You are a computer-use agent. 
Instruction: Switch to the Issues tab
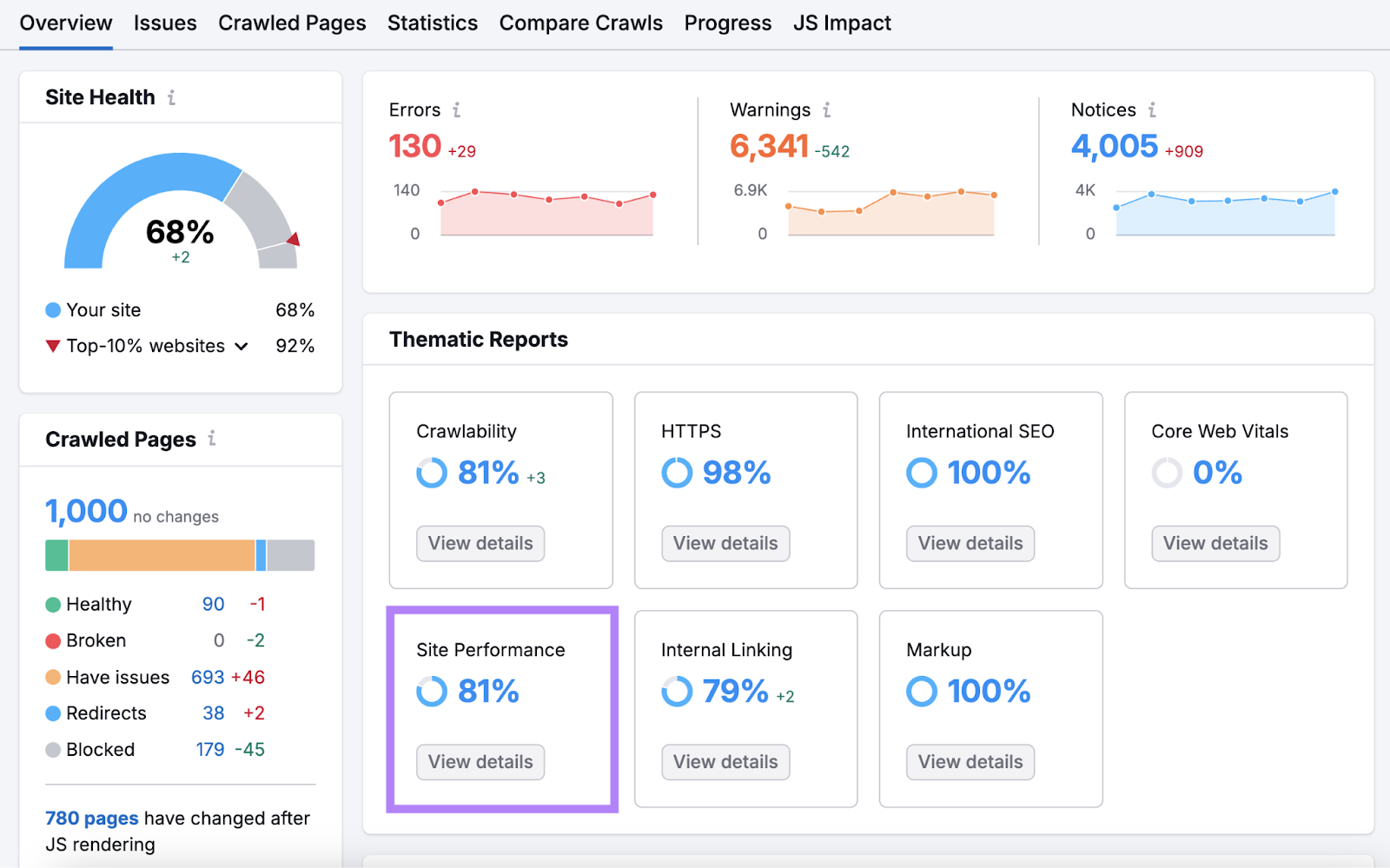pyautogui.click(x=165, y=23)
